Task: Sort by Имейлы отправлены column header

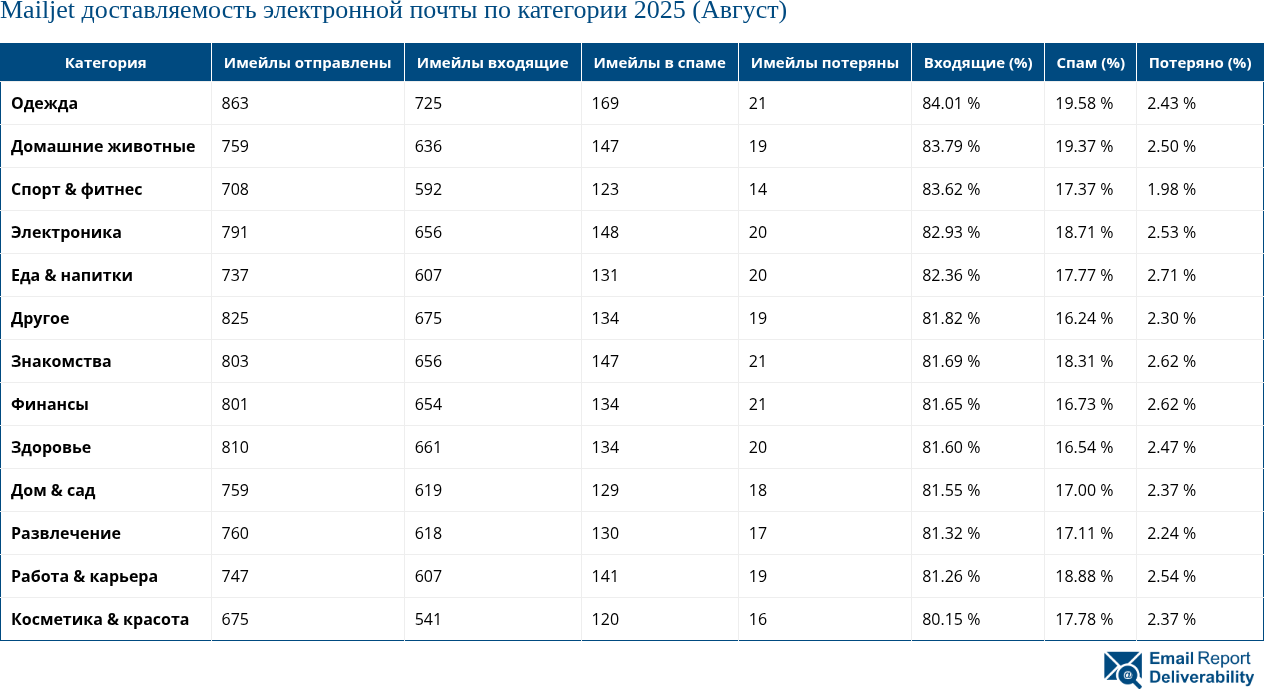Action: tap(307, 63)
